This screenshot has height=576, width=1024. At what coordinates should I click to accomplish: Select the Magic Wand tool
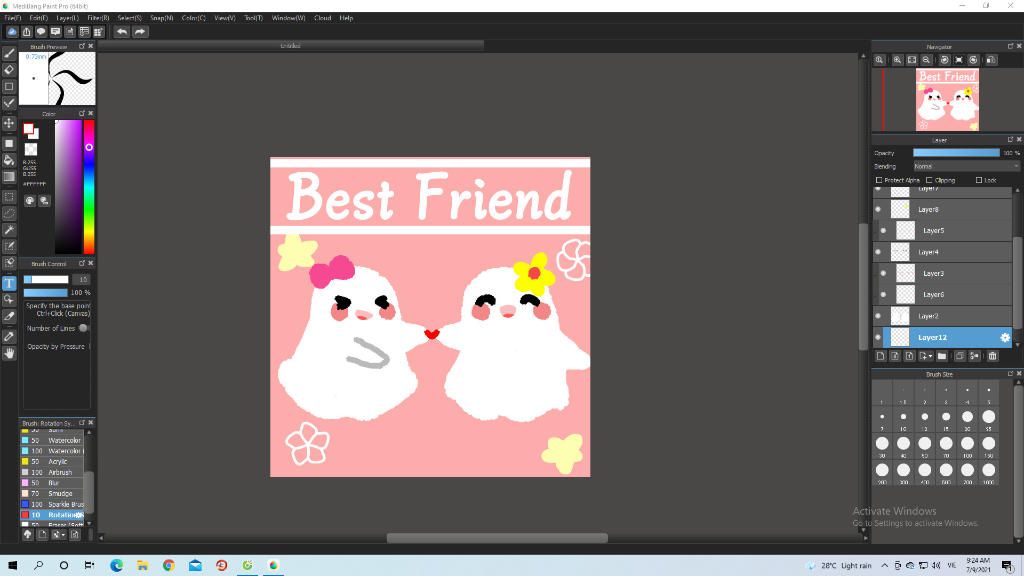click(9, 230)
